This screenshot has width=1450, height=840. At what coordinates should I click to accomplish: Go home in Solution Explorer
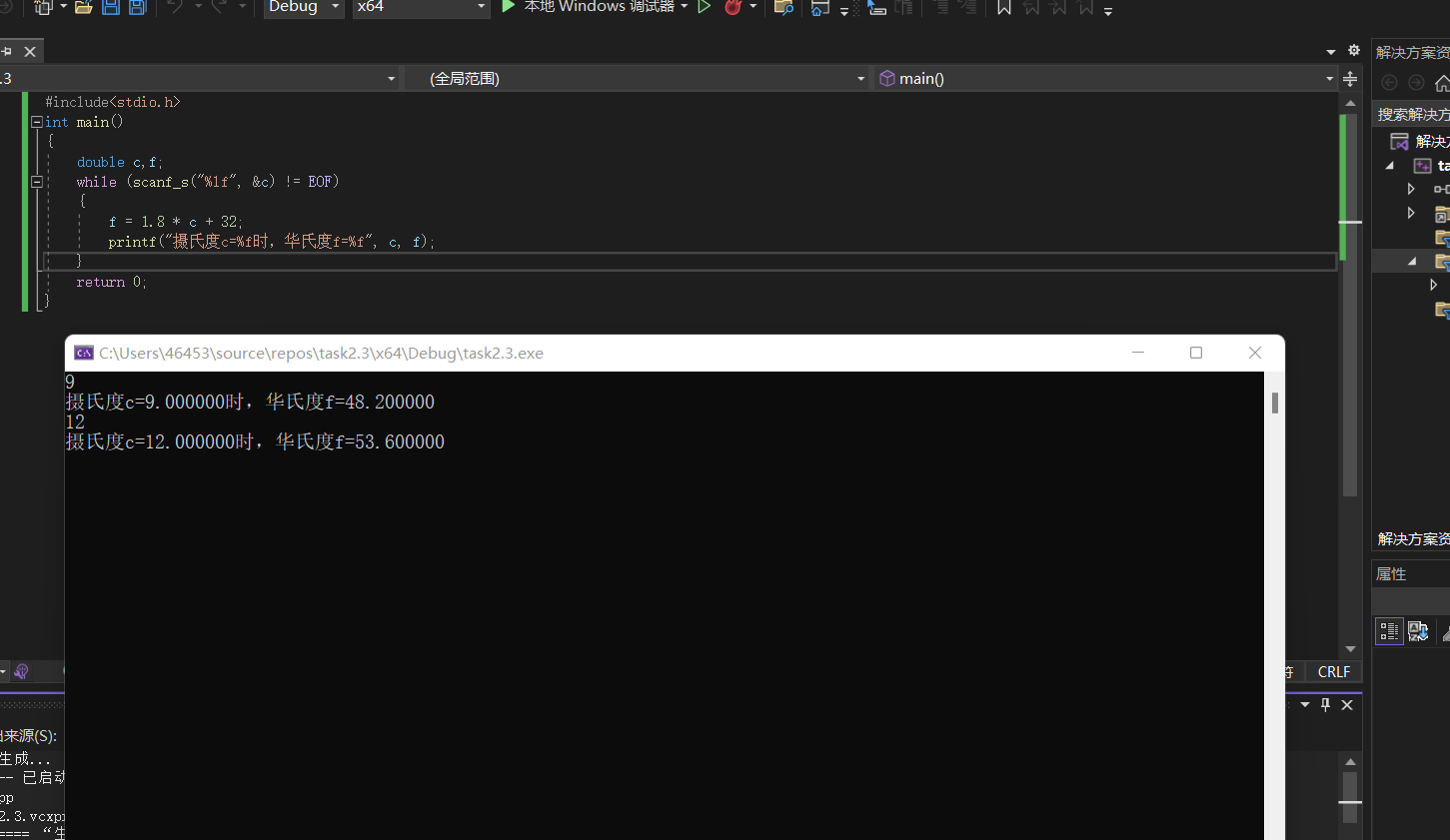(1442, 83)
